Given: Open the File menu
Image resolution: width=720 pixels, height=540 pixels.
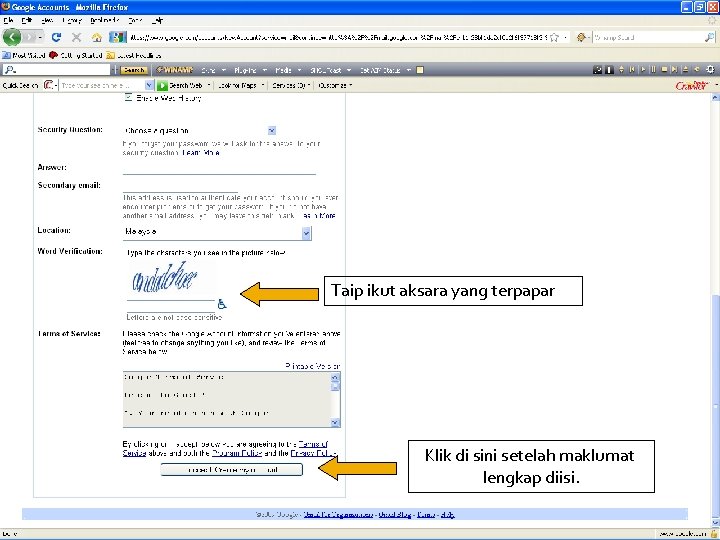Looking at the screenshot, I should [x=8, y=20].
